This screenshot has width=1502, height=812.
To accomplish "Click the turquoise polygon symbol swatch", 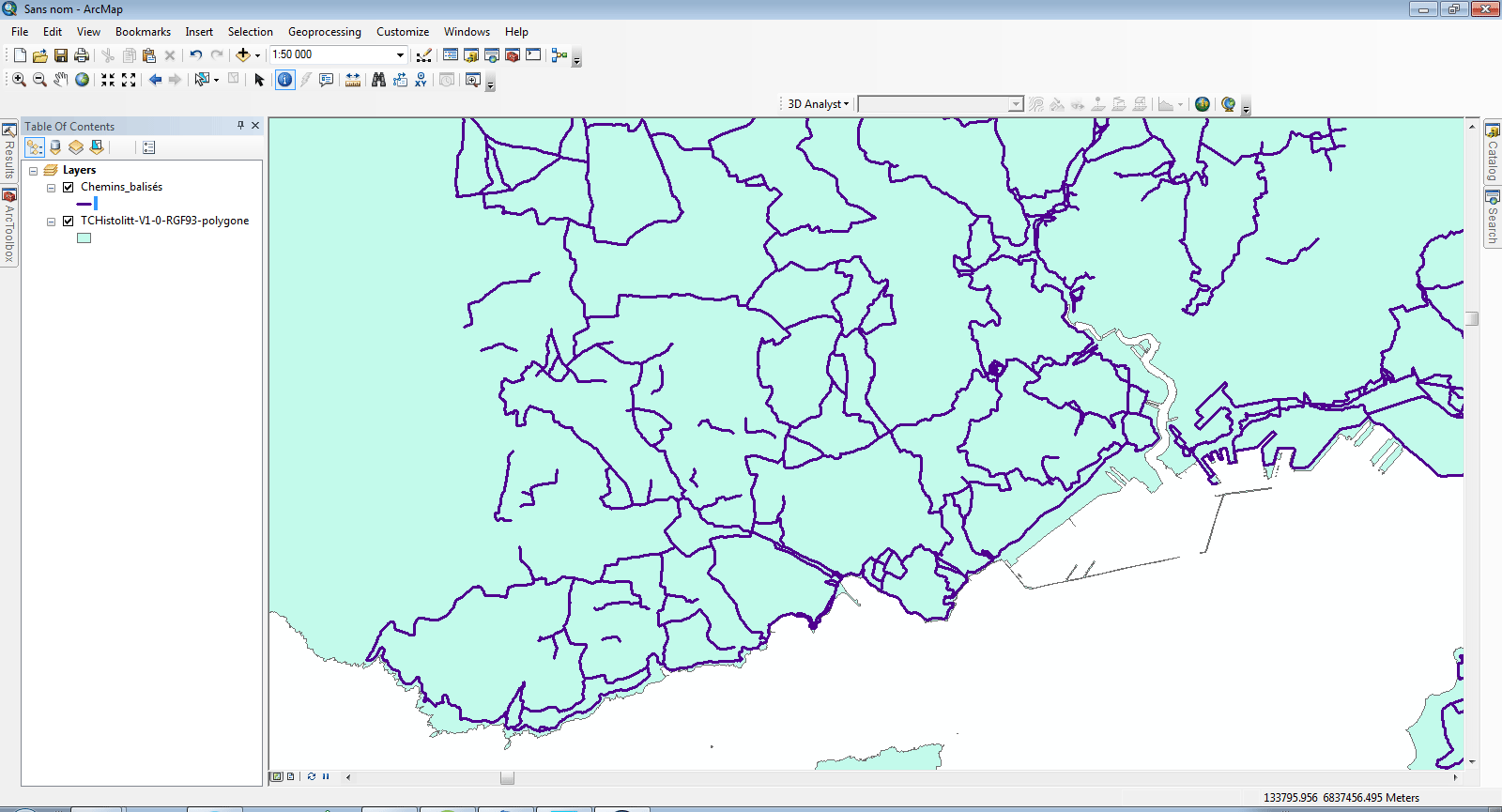I will click(84, 237).
